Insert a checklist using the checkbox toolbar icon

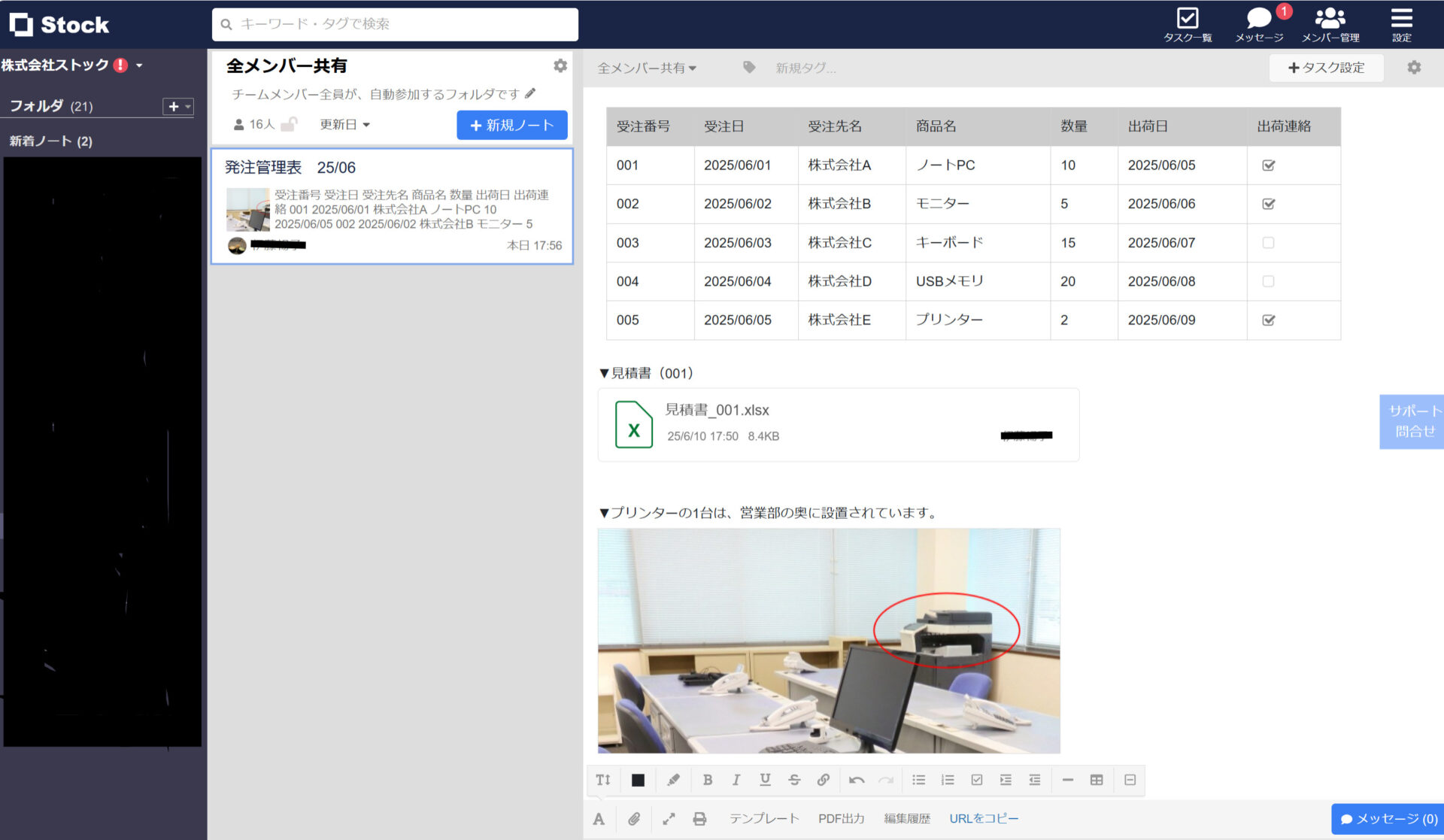pyautogui.click(x=976, y=780)
